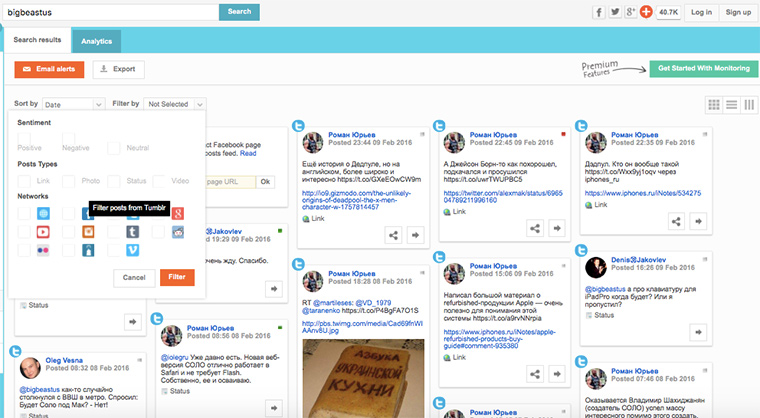This screenshot has height=418, width=760.
Task: Click the orange plus share icon
Action: pyautogui.click(x=646, y=12)
